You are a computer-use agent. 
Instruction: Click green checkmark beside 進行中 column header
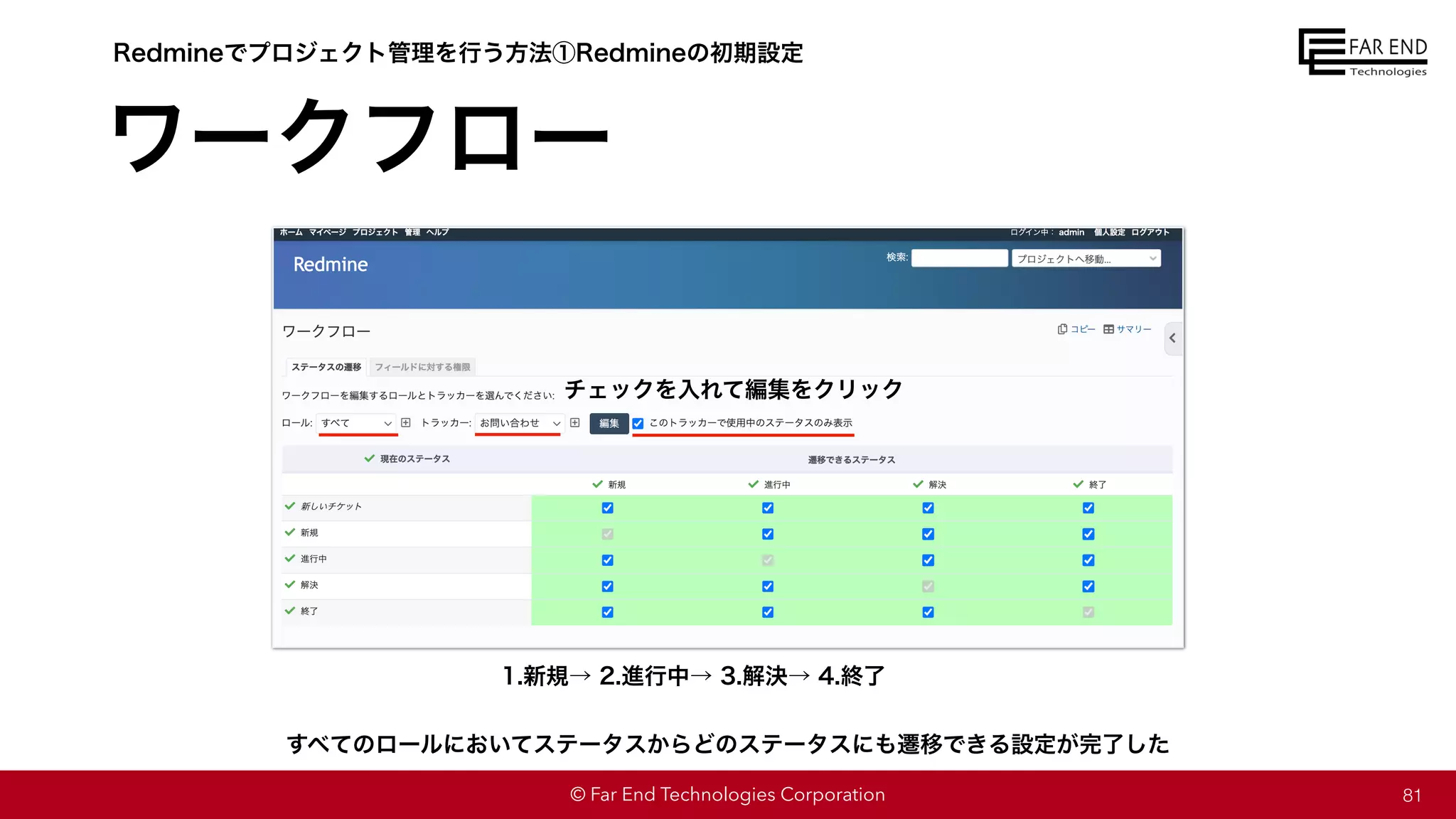pos(754,484)
